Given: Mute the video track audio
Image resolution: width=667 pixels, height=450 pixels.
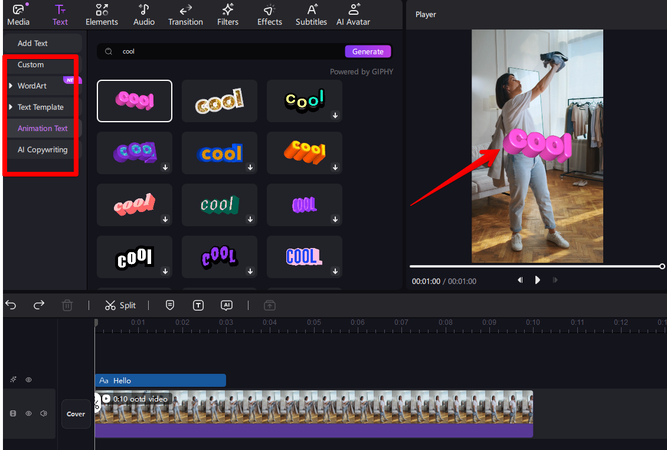Looking at the screenshot, I should click(x=44, y=413).
